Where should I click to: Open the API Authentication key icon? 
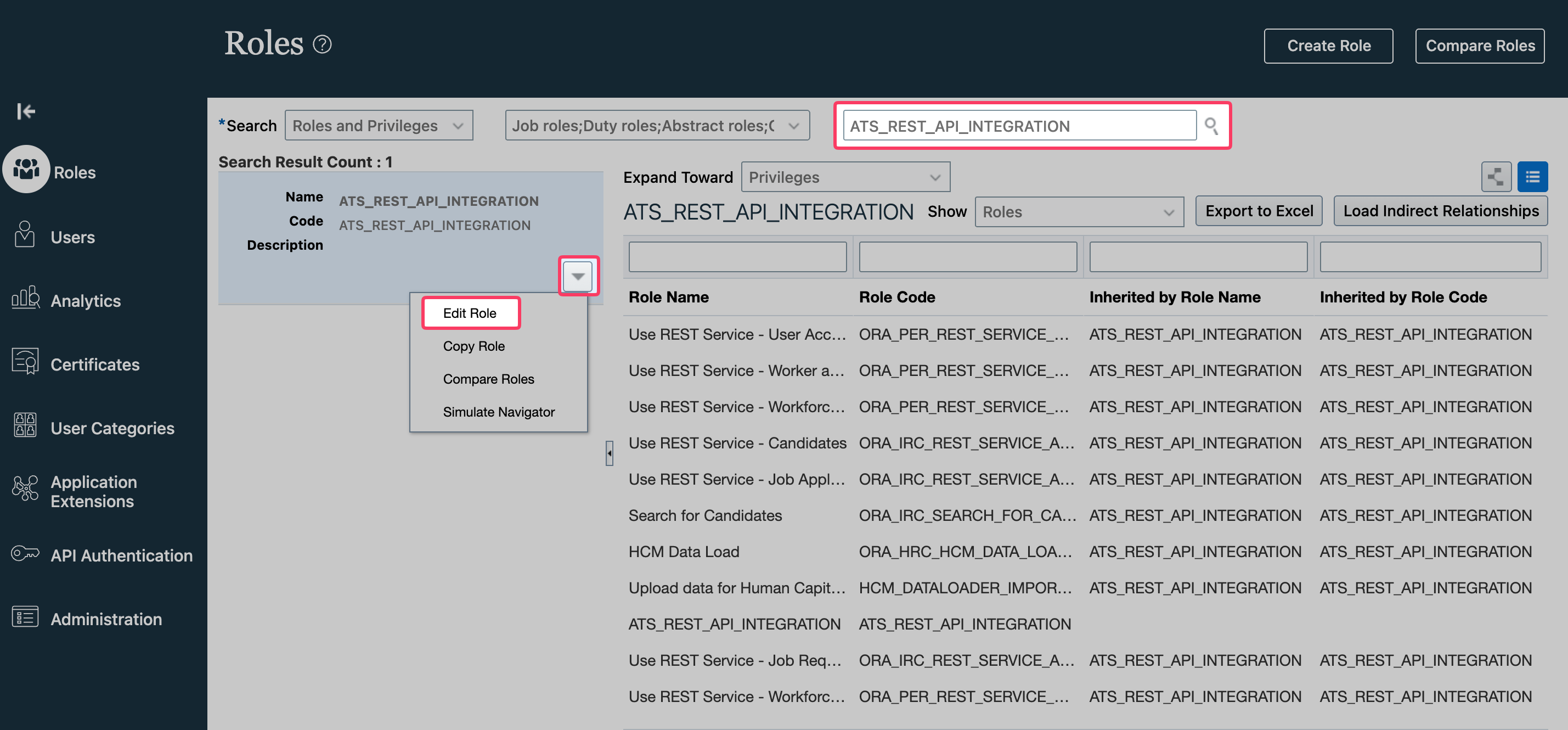tap(25, 553)
